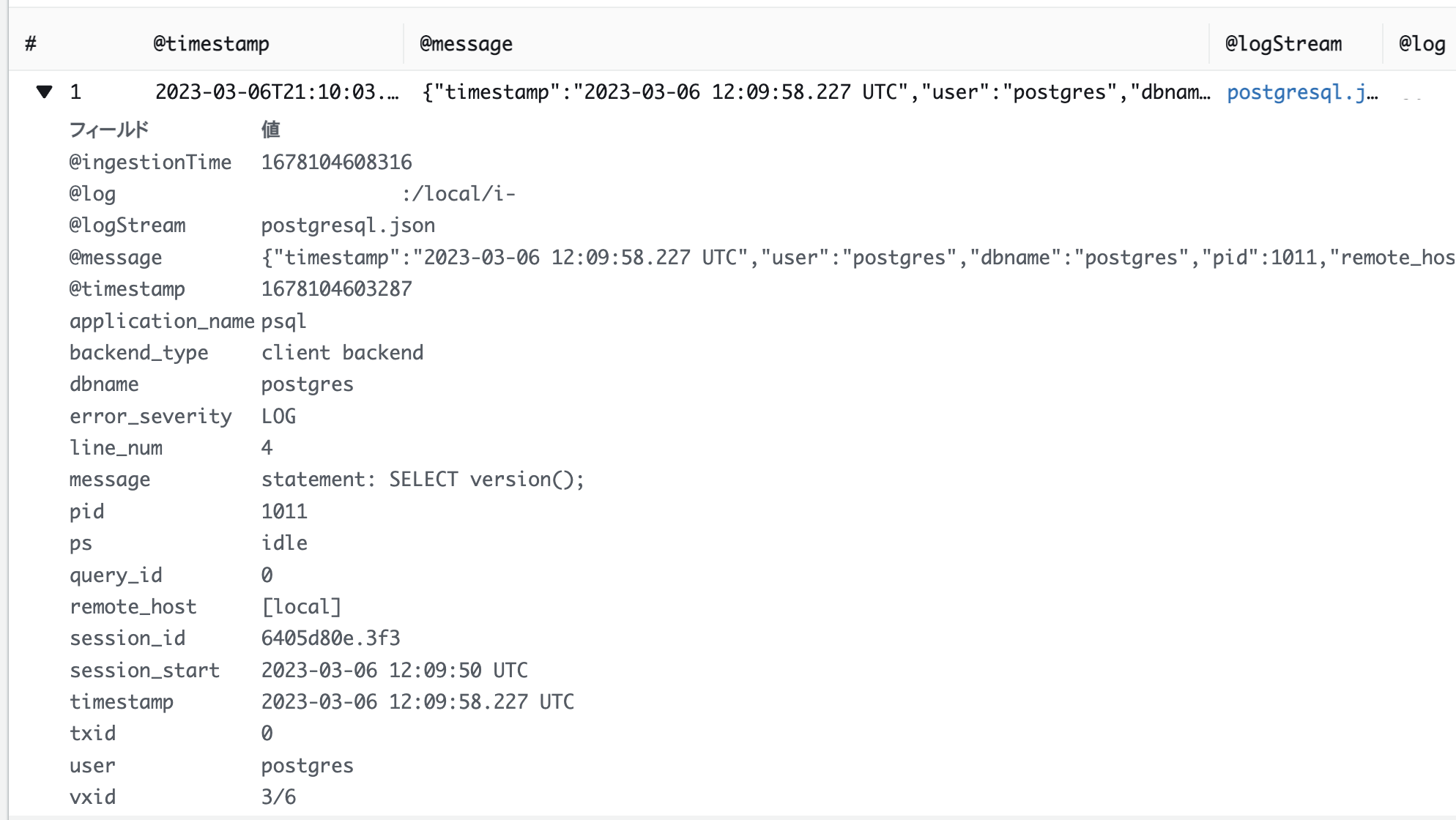Screen dimensions: 1456x820
Task: Open the postgresql.json log stream link
Action: pos(1300,92)
